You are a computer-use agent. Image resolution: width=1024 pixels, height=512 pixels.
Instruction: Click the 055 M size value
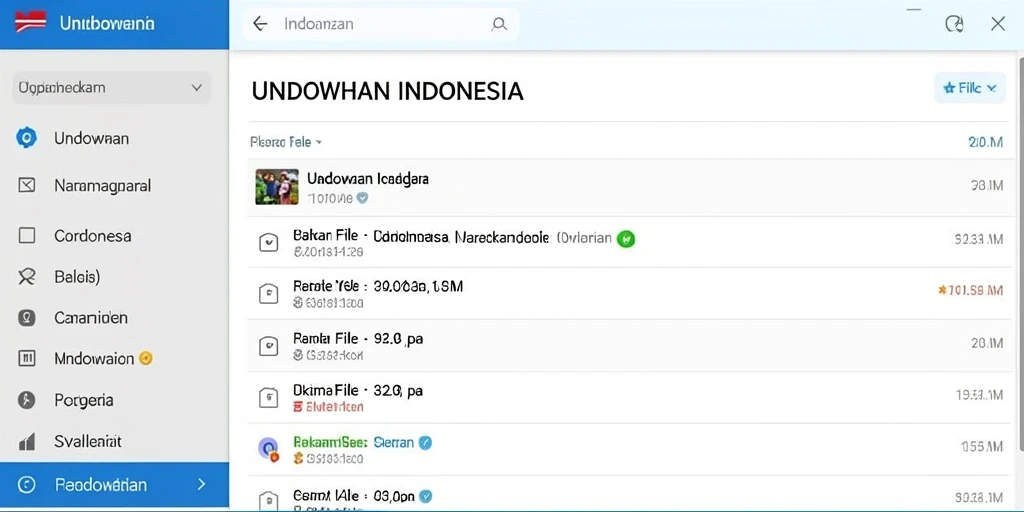click(x=982, y=447)
